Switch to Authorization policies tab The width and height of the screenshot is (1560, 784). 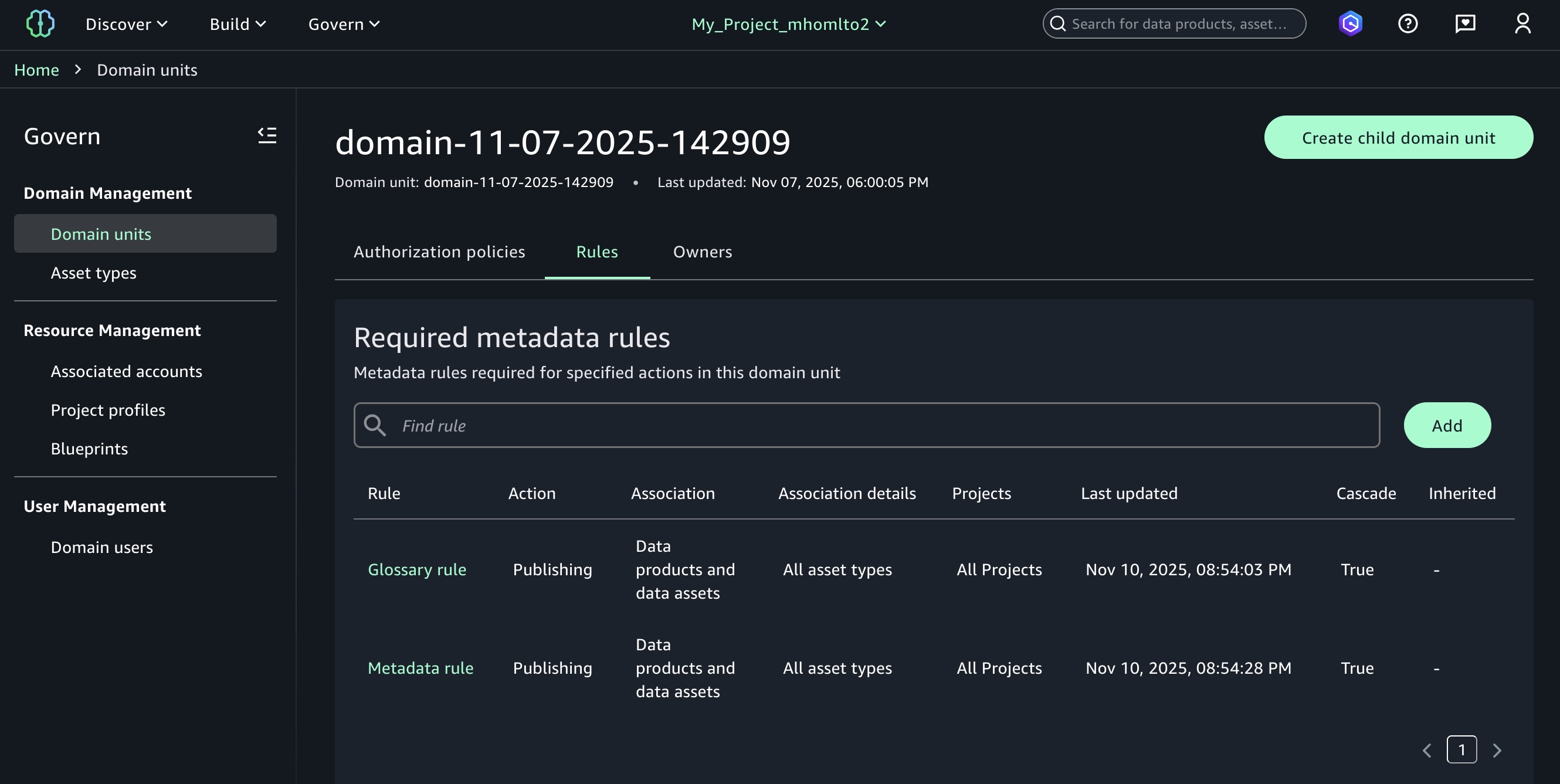[x=439, y=252]
